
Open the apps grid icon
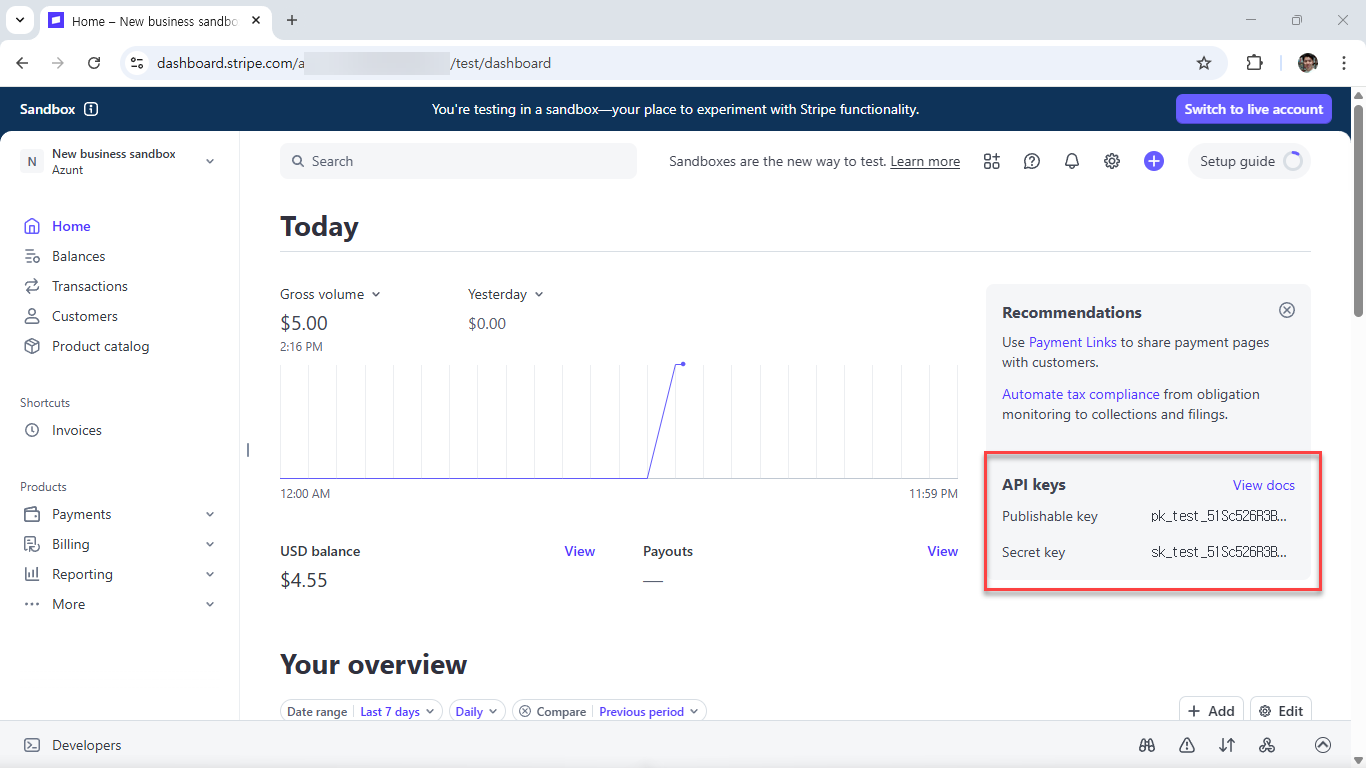pos(991,161)
